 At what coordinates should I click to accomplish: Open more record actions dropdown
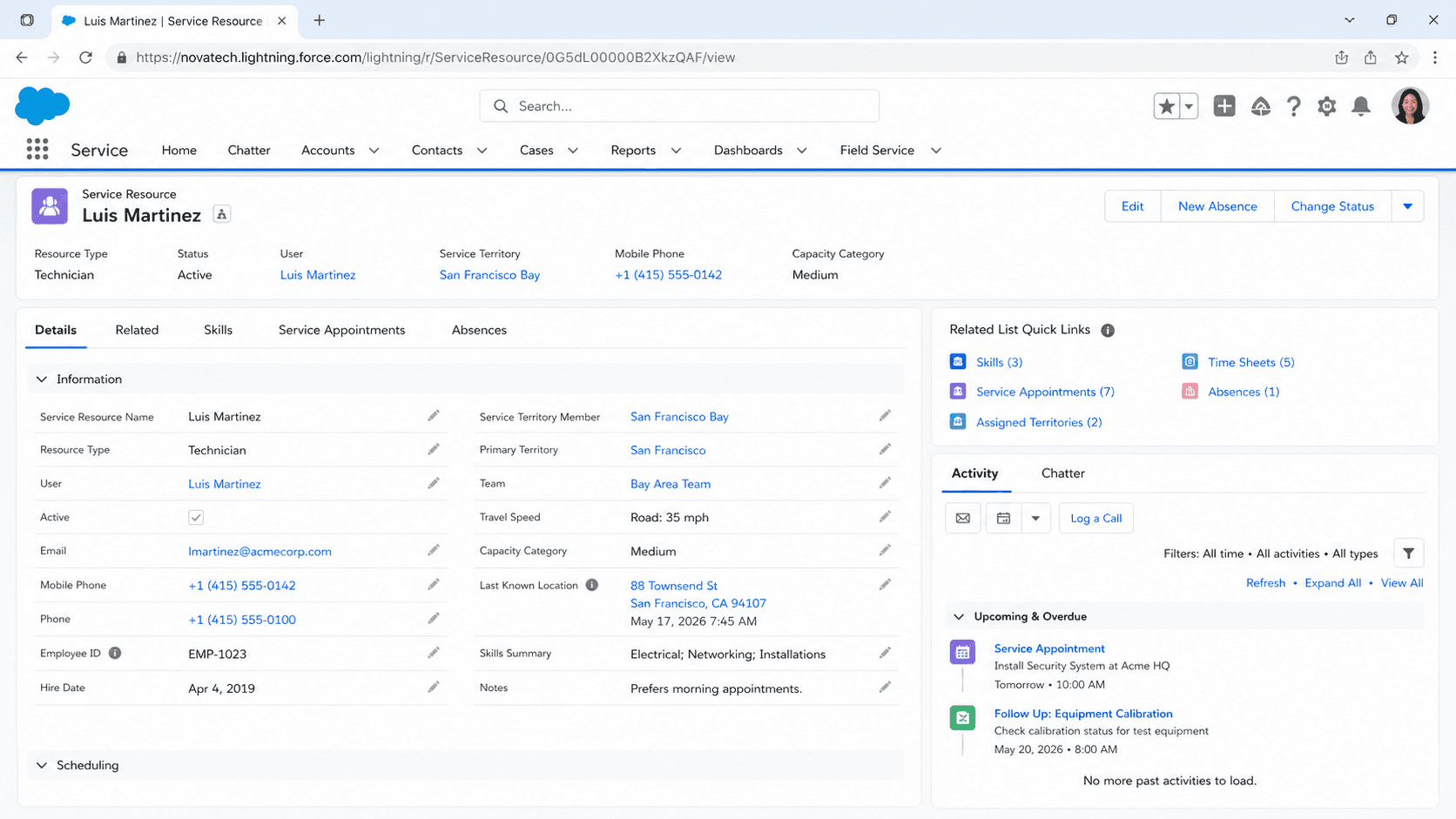[1407, 206]
